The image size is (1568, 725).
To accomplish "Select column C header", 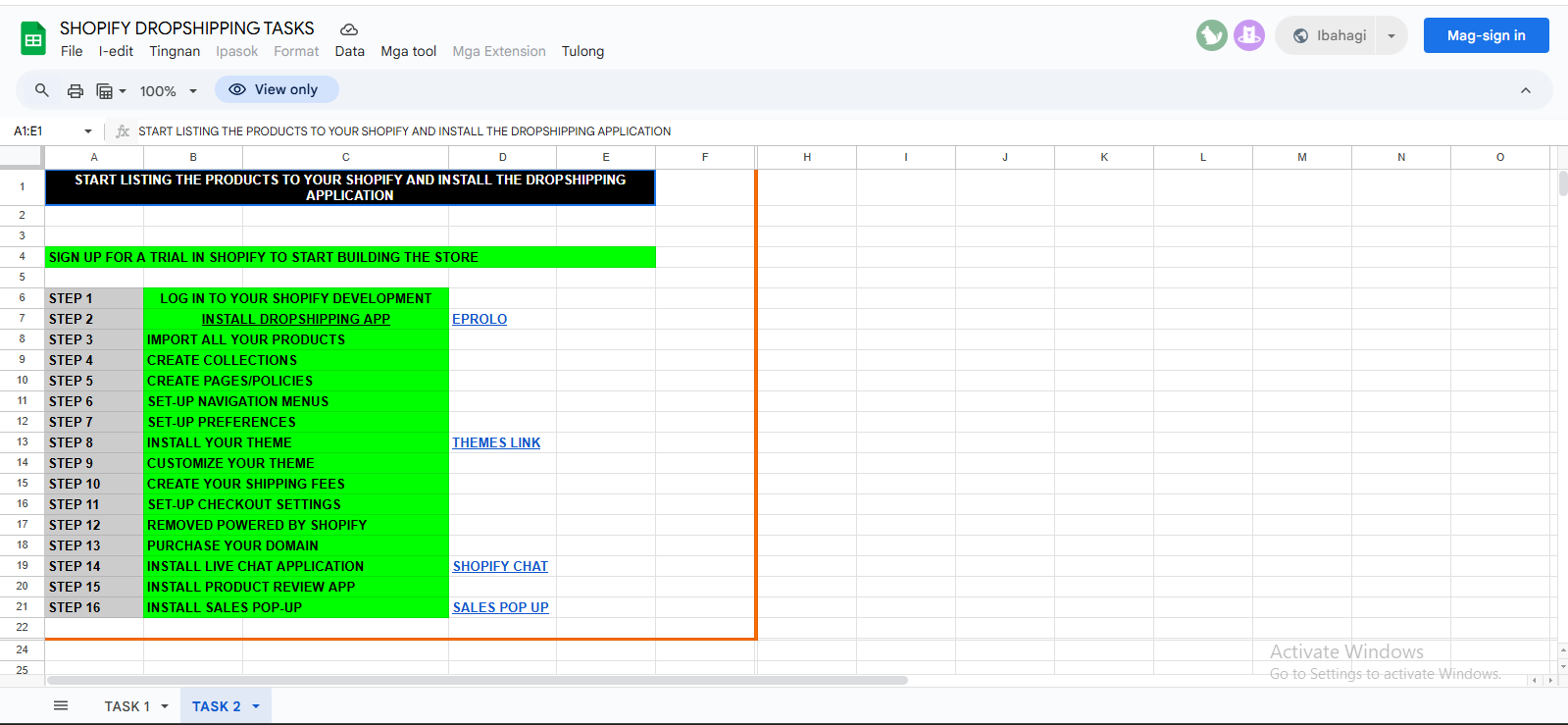I will 345,157.
